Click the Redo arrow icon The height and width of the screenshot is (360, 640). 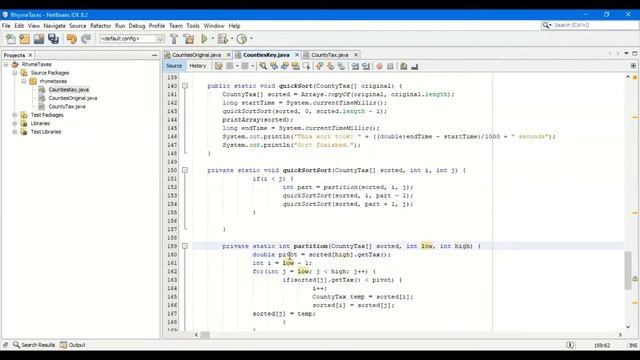86,39
